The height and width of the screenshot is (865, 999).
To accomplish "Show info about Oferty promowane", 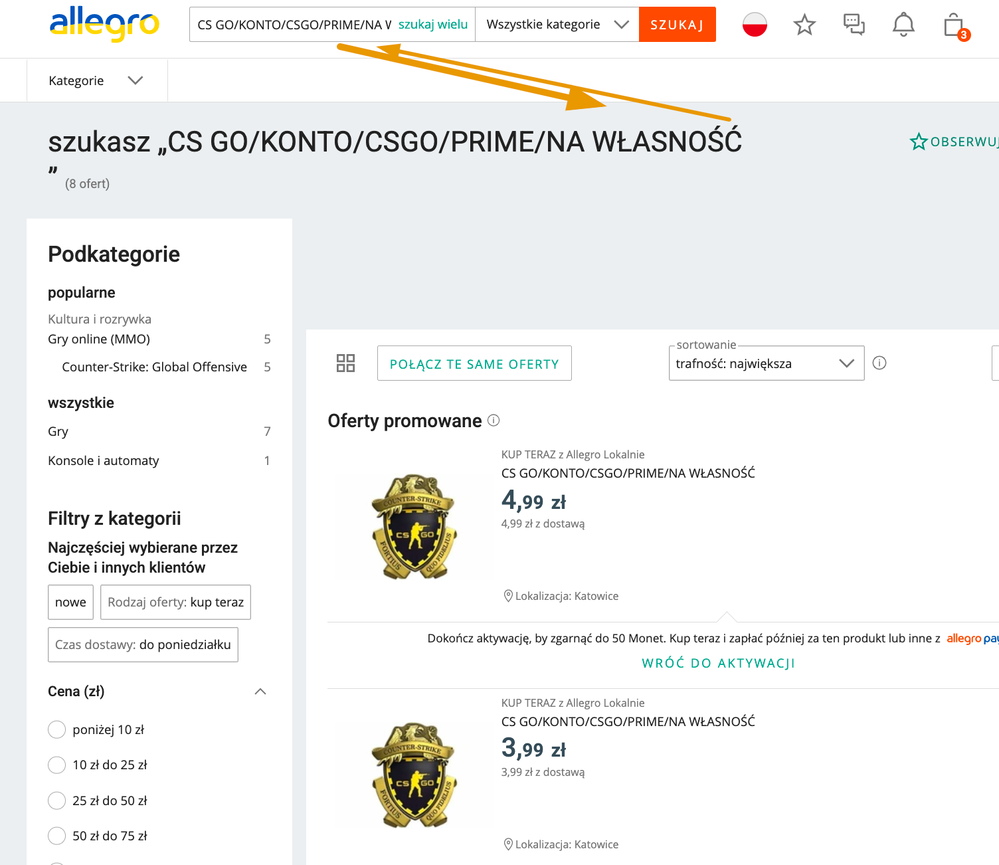I will pyautogui.click(x=494, y=420).
